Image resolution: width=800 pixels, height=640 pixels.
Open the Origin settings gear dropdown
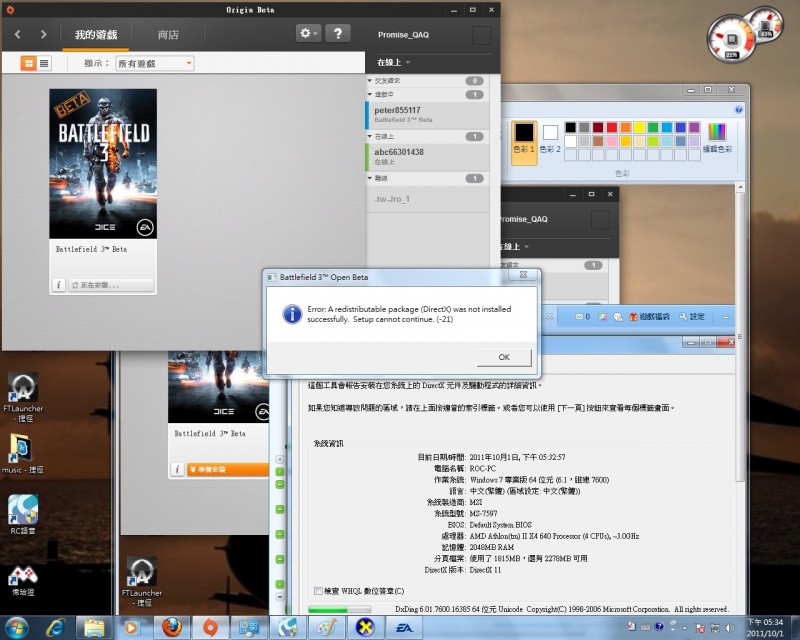[x=309, y=33]
